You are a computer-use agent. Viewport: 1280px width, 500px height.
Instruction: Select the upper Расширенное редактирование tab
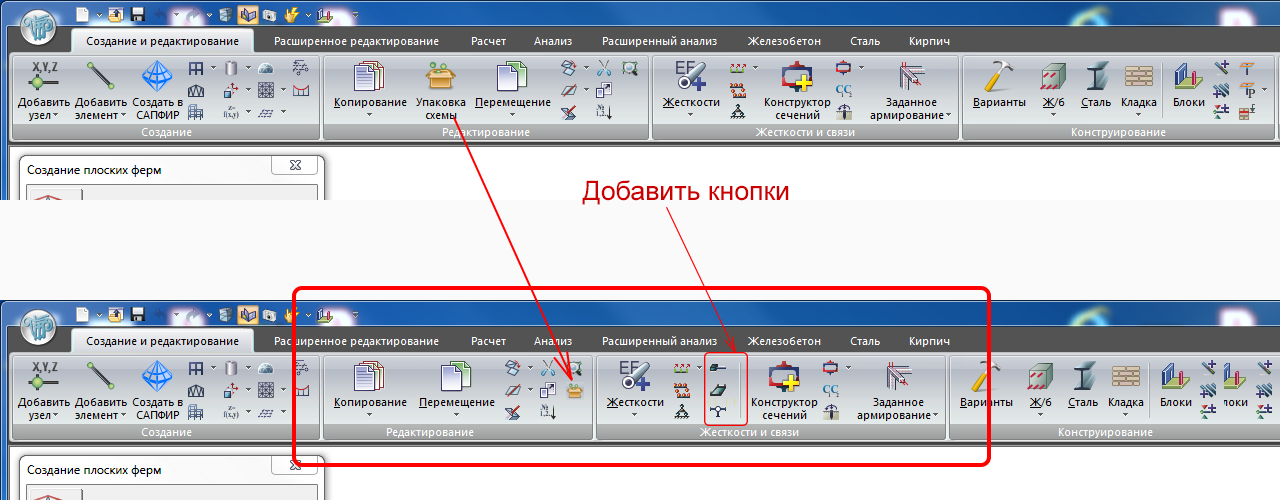tap(354, 41)
